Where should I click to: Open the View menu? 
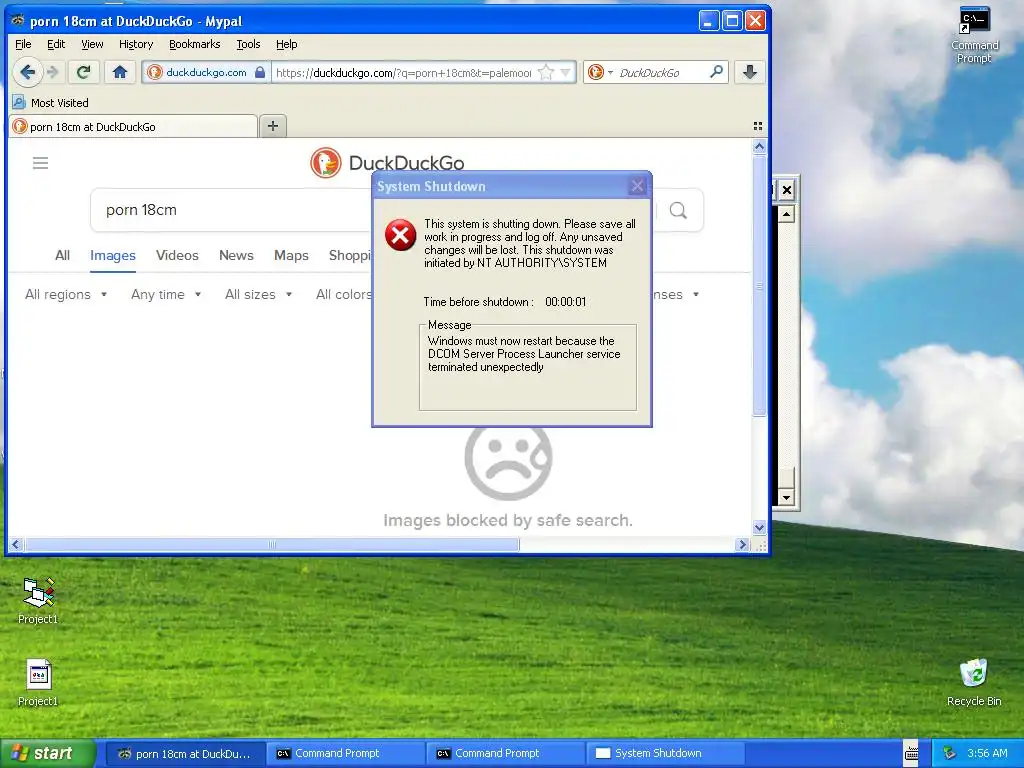point(92,44)
